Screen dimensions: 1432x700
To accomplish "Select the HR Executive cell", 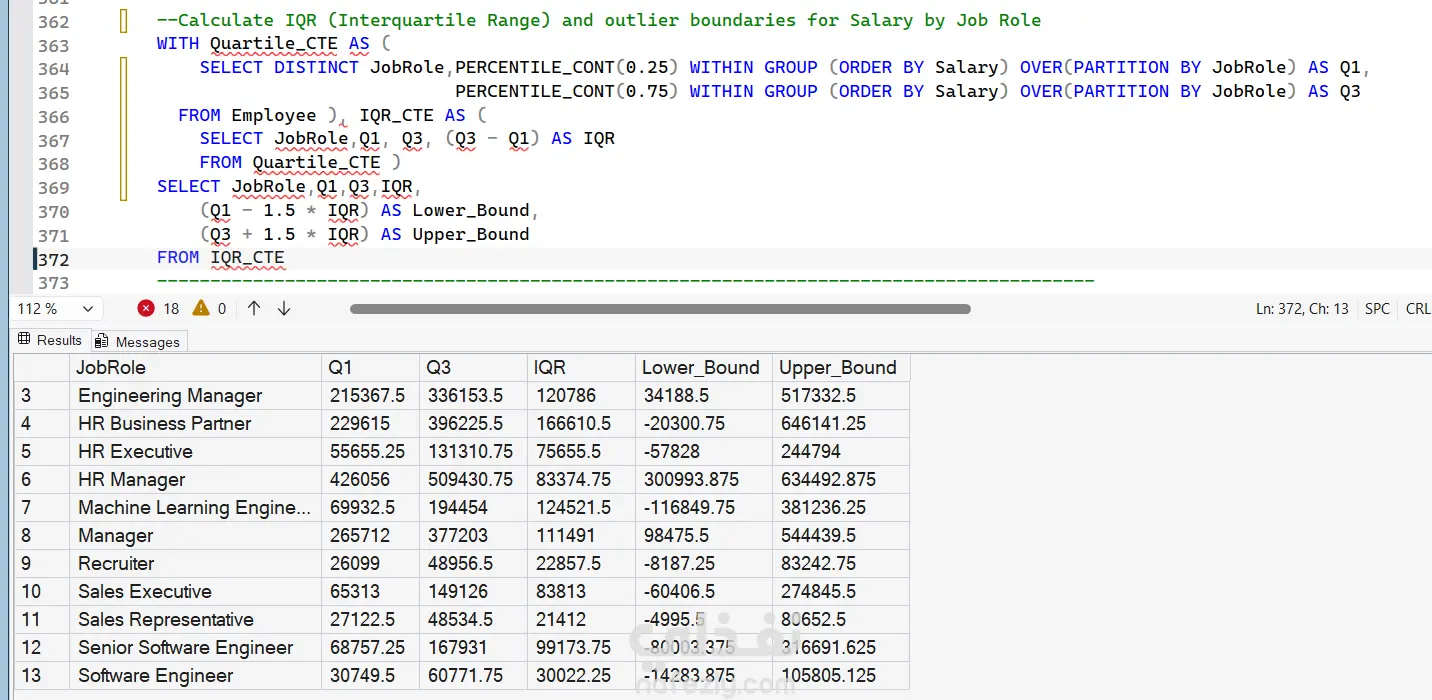I will pos(196,451).
